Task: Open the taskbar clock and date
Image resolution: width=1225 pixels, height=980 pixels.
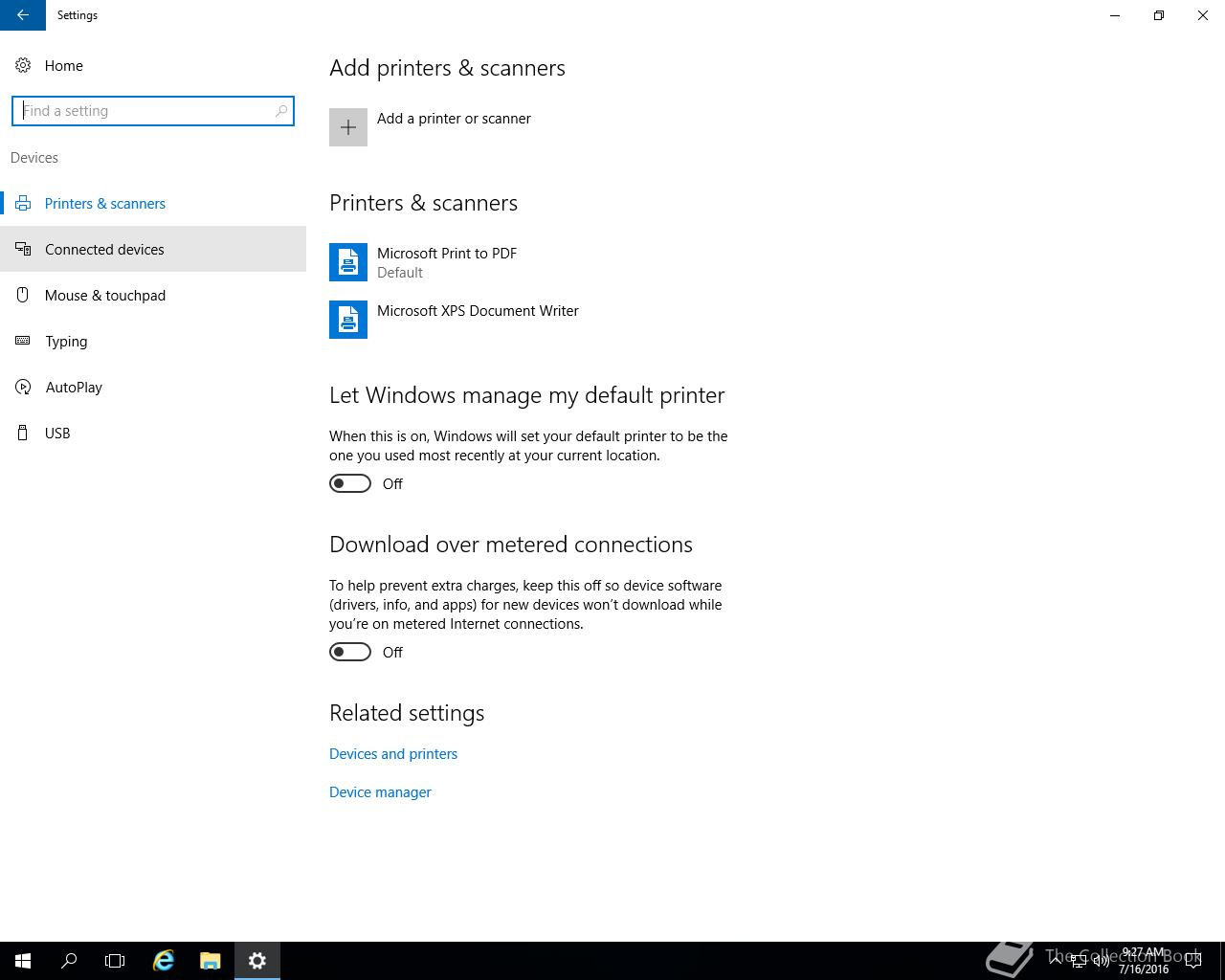Action: 1144,961
